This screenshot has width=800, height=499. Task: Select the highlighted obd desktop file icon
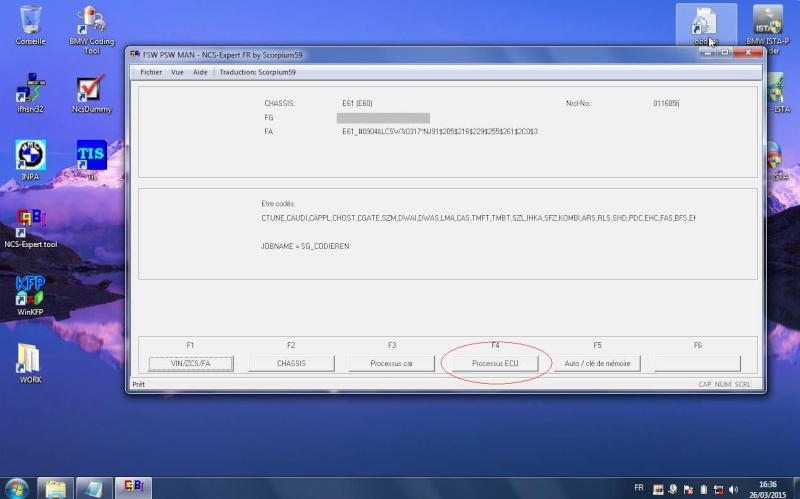[706, 26]
